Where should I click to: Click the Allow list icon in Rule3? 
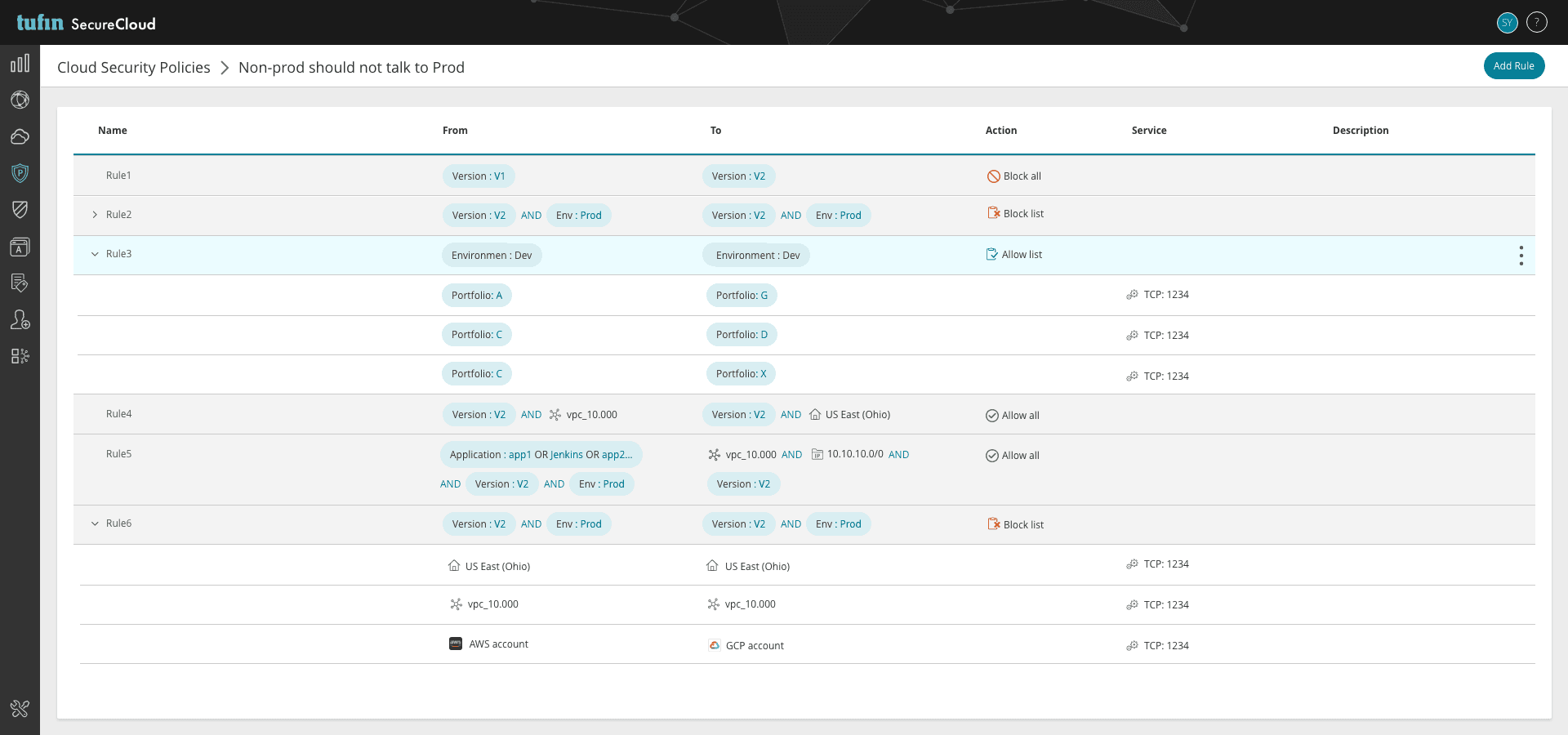992,254
